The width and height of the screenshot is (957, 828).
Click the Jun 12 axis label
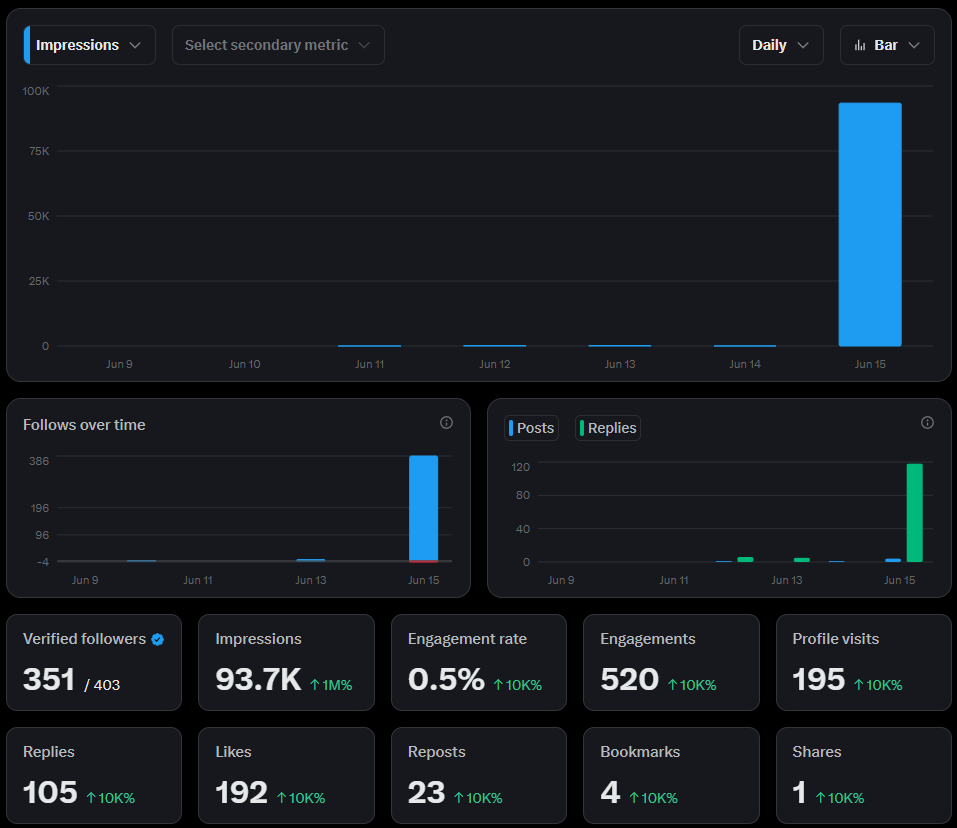(x=494, y=364)
